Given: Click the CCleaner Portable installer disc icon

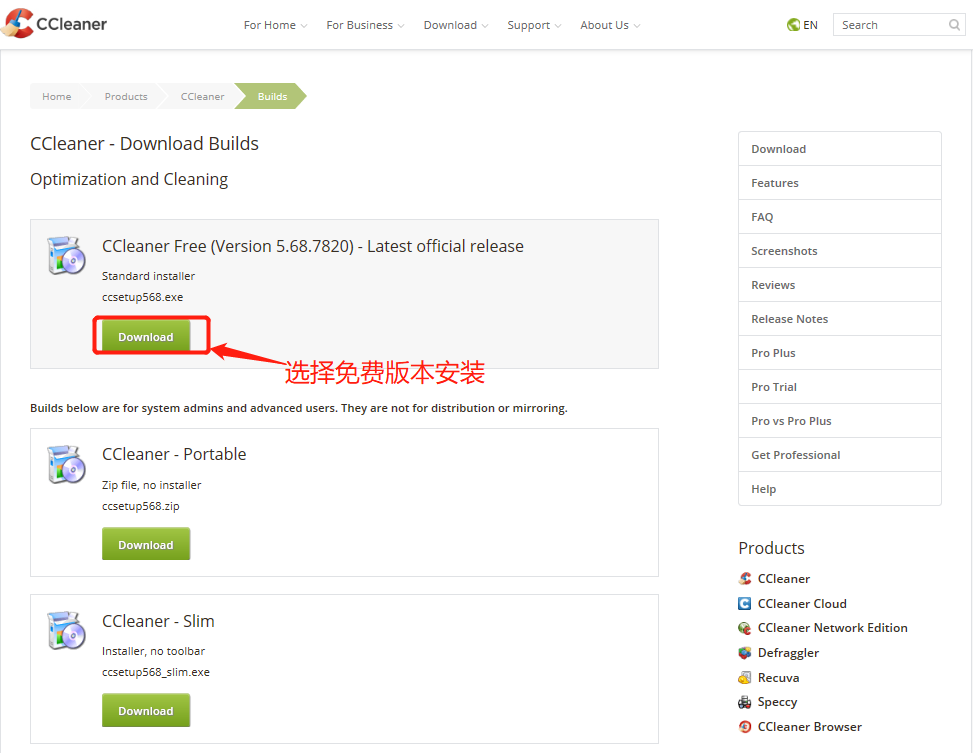Looking at the screenshot, I should (65, 463).
